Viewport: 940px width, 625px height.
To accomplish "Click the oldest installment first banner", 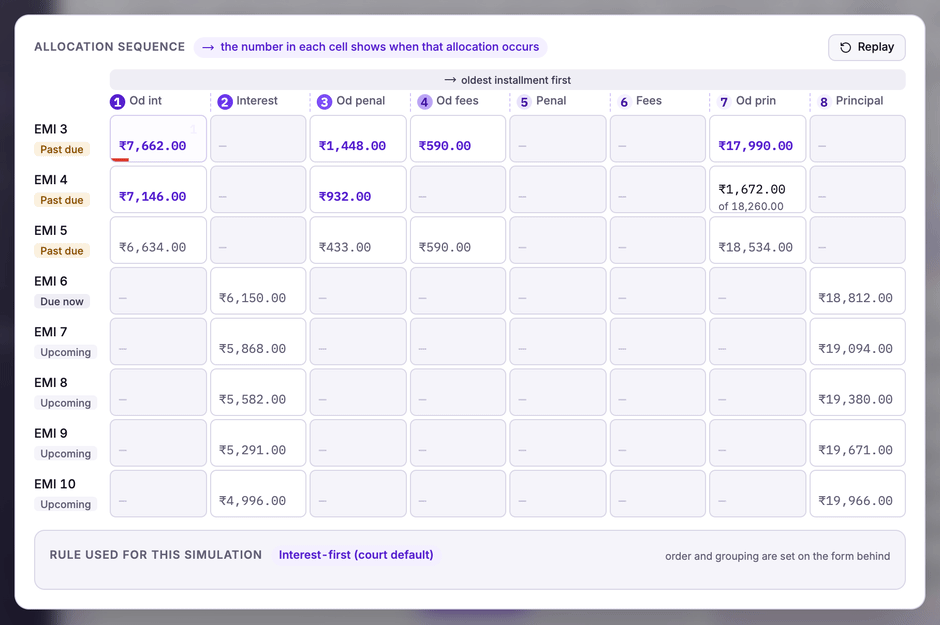I will click(507, 80).
